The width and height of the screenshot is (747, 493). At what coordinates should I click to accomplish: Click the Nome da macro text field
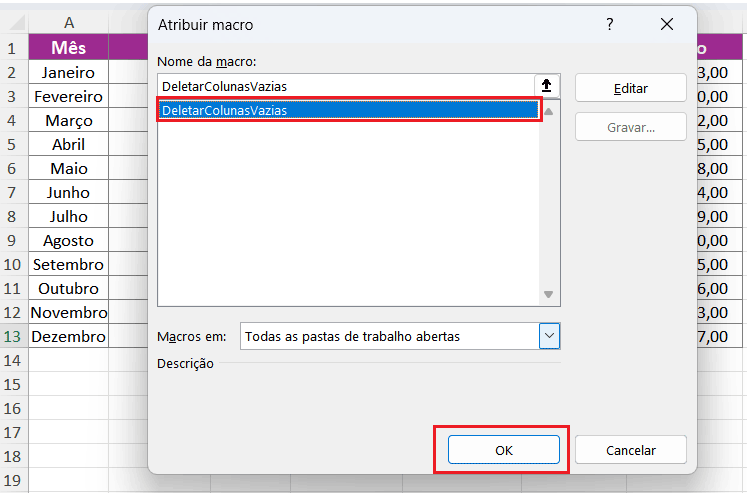pyautogui.click(x=345, y=86)
